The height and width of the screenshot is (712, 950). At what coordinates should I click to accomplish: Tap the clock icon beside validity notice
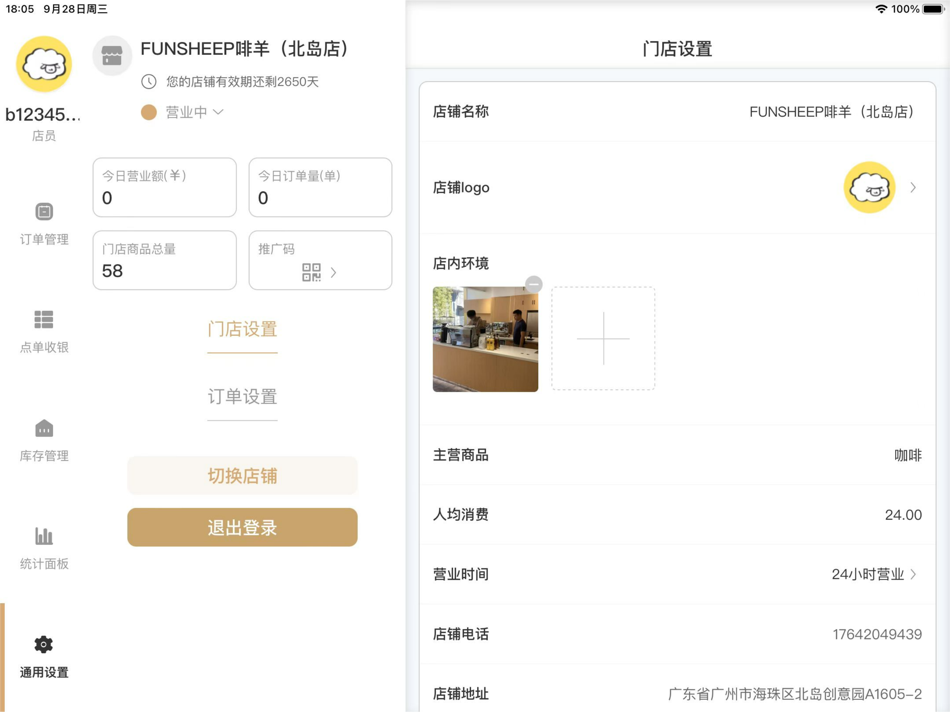coord(148,82)
